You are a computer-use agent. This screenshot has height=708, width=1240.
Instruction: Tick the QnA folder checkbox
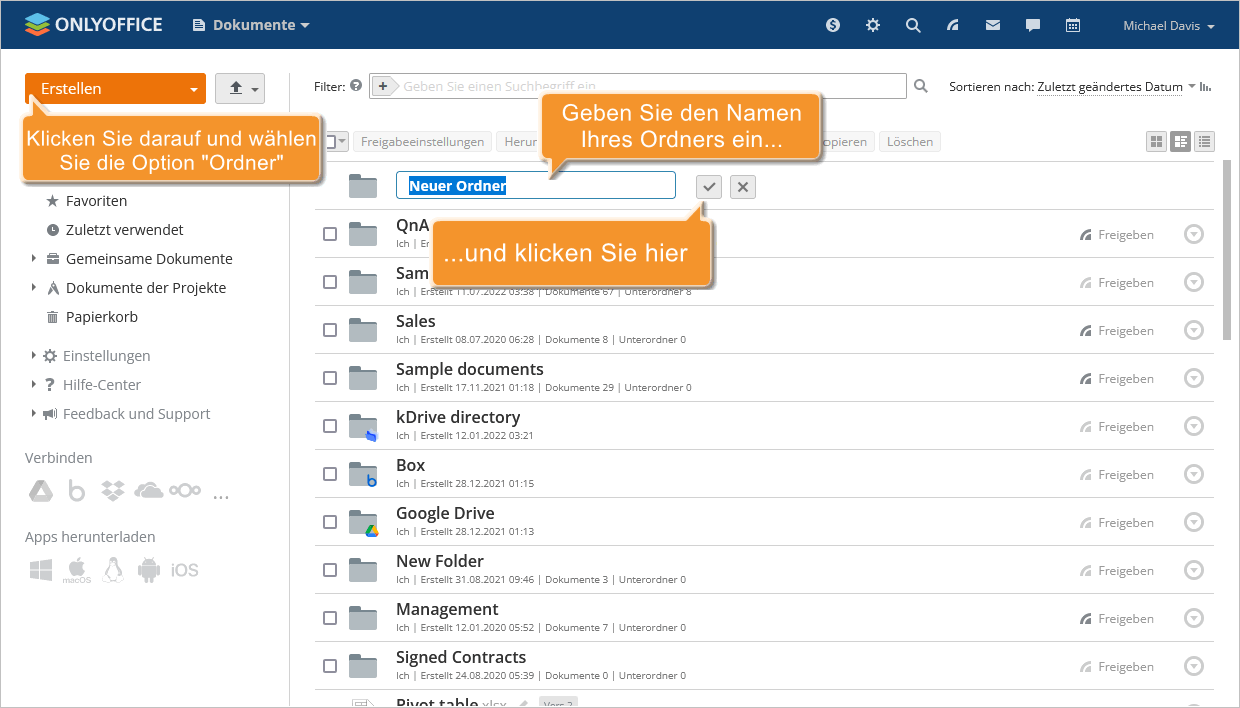coord(330,234)
